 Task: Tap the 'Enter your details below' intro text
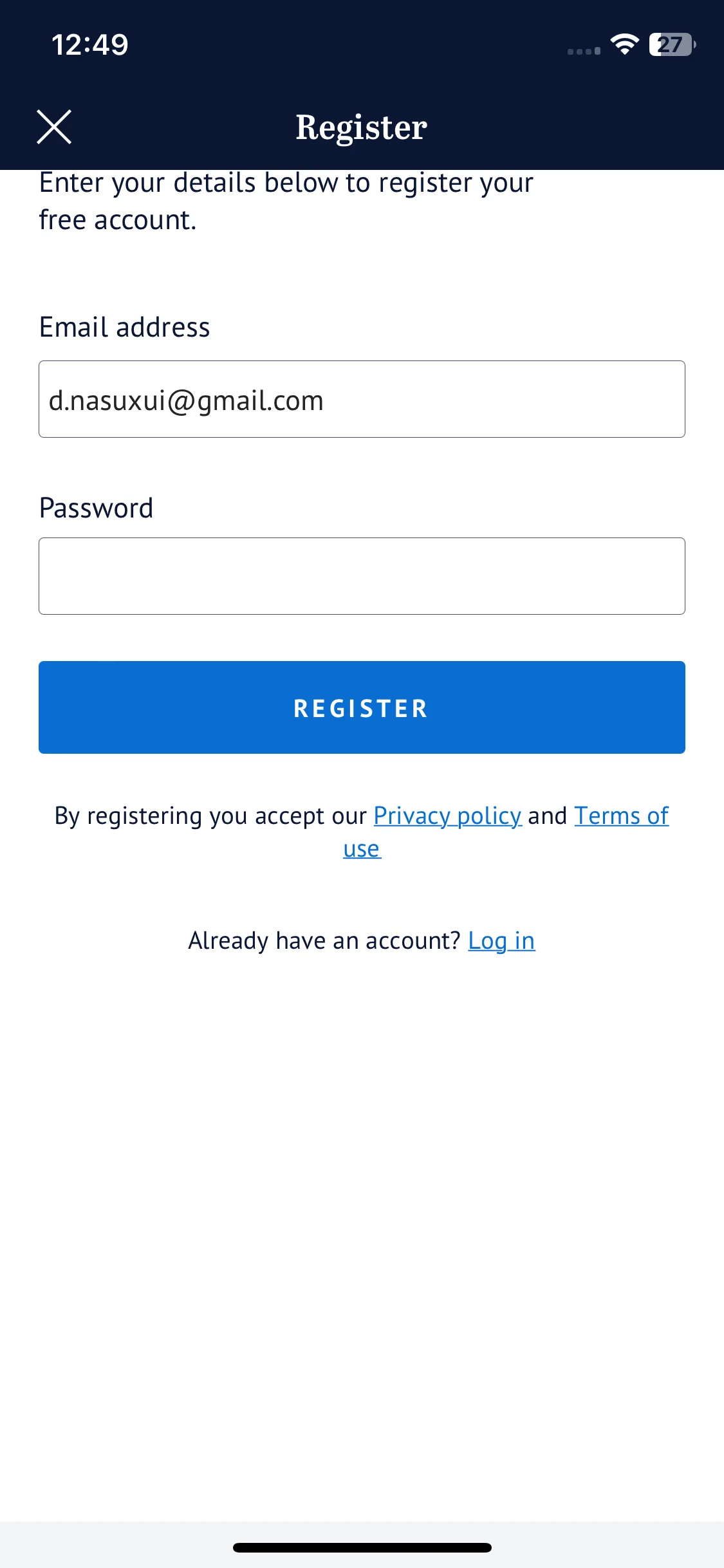coord(286,201)
